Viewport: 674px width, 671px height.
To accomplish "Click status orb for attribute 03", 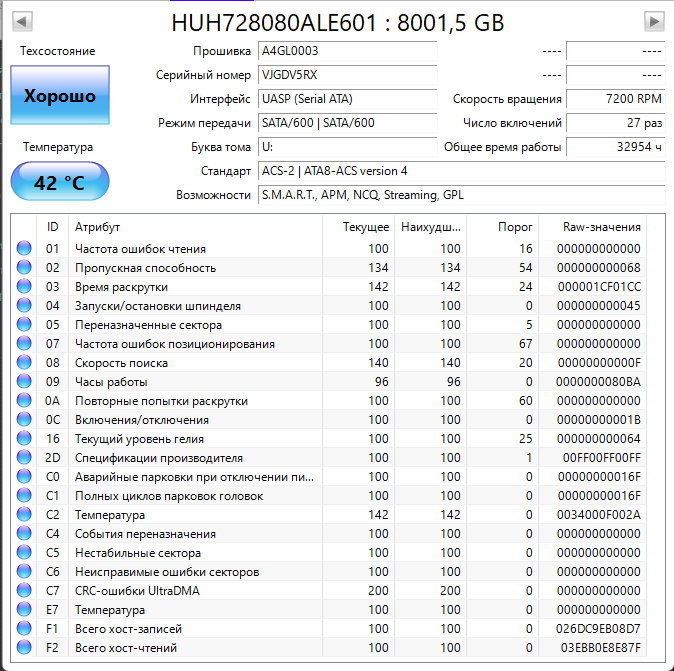I will tap(24, 286).
